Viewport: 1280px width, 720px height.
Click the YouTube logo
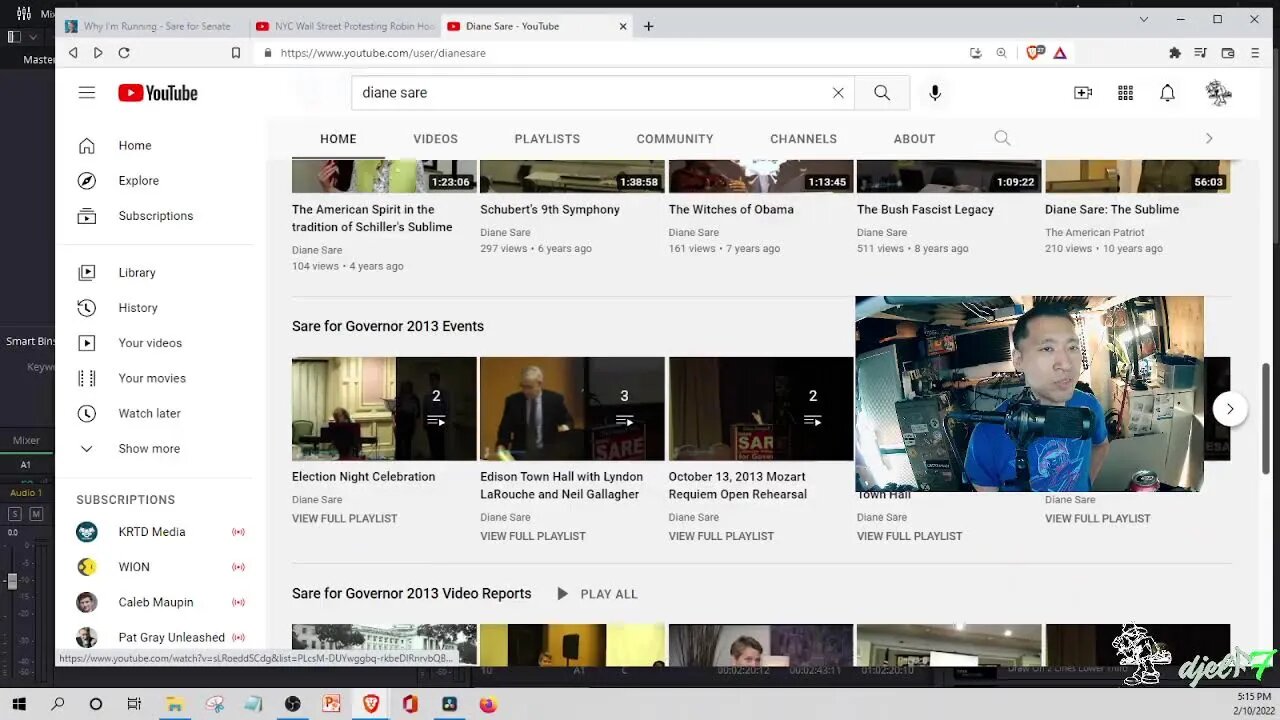(158, 93)
